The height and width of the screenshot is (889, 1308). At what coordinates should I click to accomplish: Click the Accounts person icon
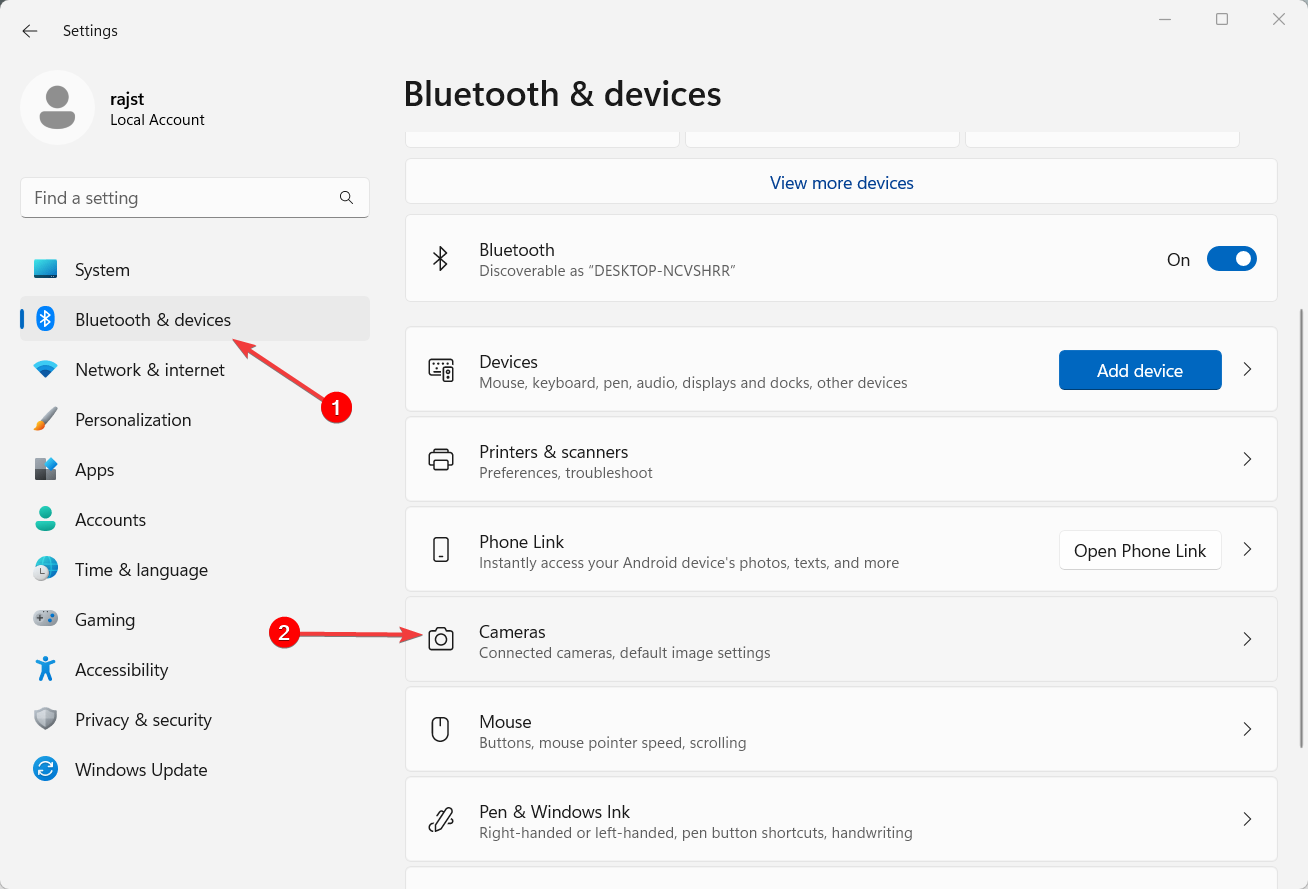tap(45, 519)
